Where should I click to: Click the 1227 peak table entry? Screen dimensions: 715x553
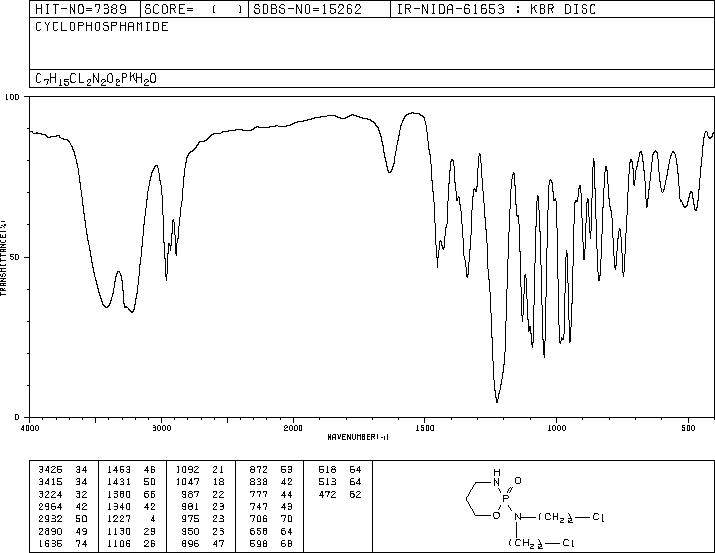[x=119, y=519]
